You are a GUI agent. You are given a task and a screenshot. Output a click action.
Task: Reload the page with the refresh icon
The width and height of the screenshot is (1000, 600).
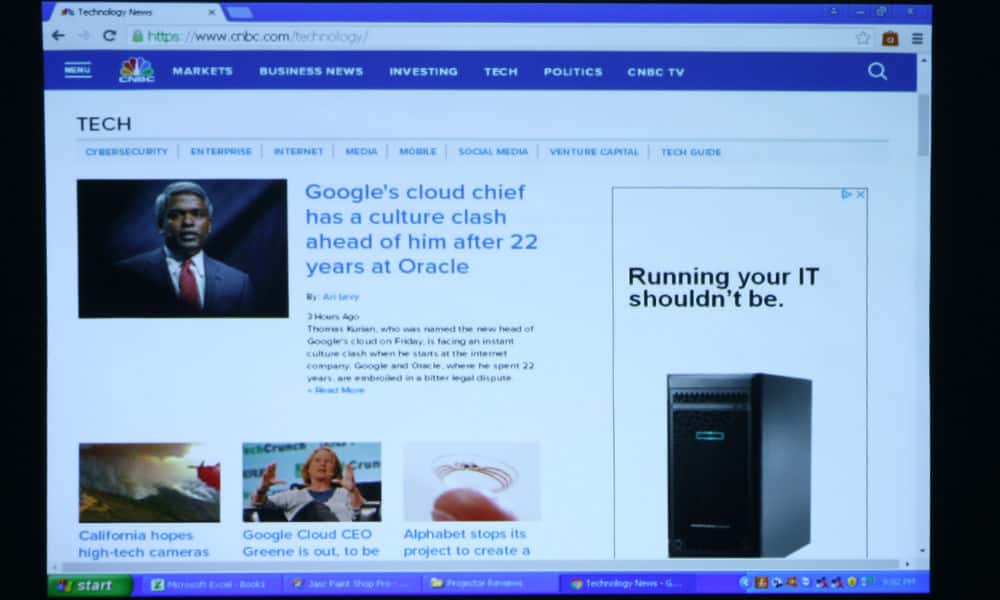click(110, 36)
